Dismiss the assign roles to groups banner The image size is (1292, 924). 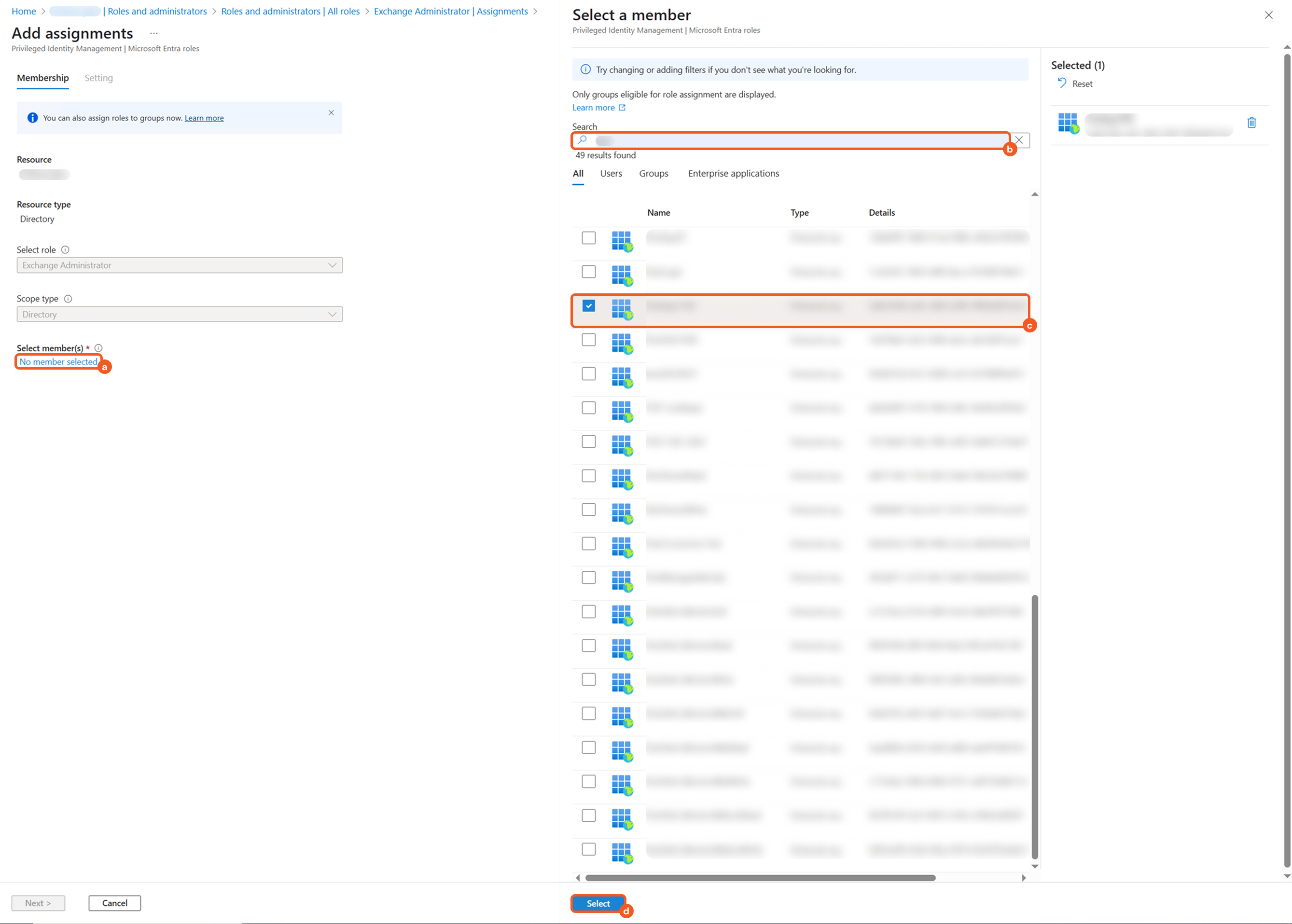331,112
